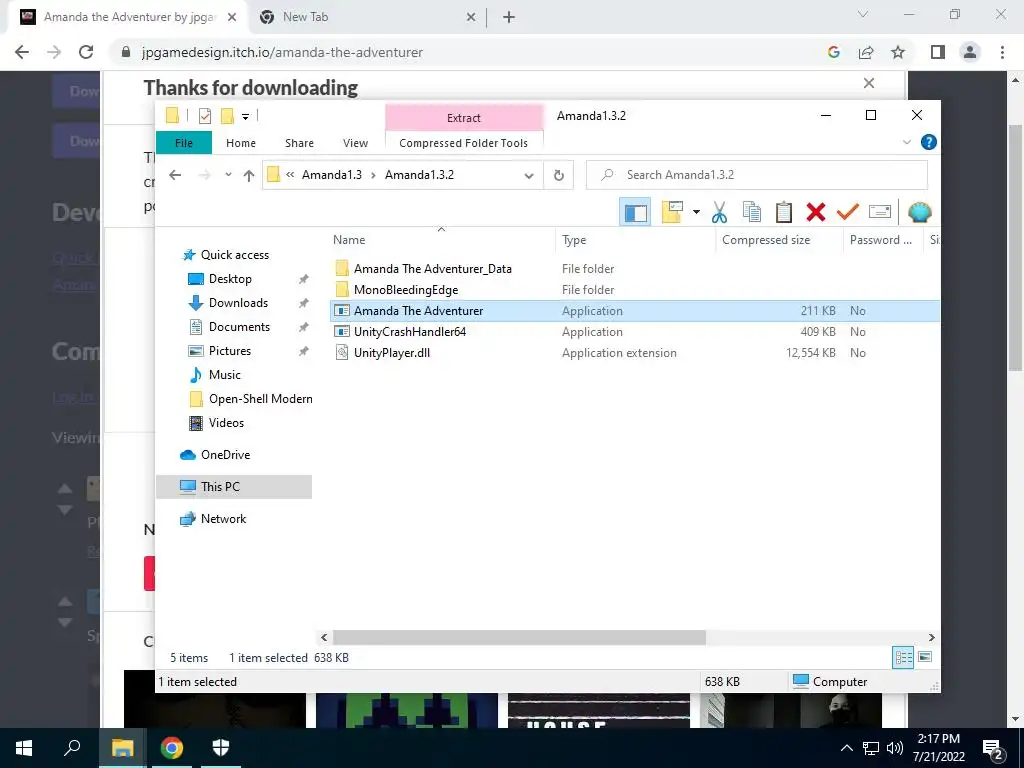
Task: Switch to details view layout button
Action: pyautogui.click(x=903, y=657)
